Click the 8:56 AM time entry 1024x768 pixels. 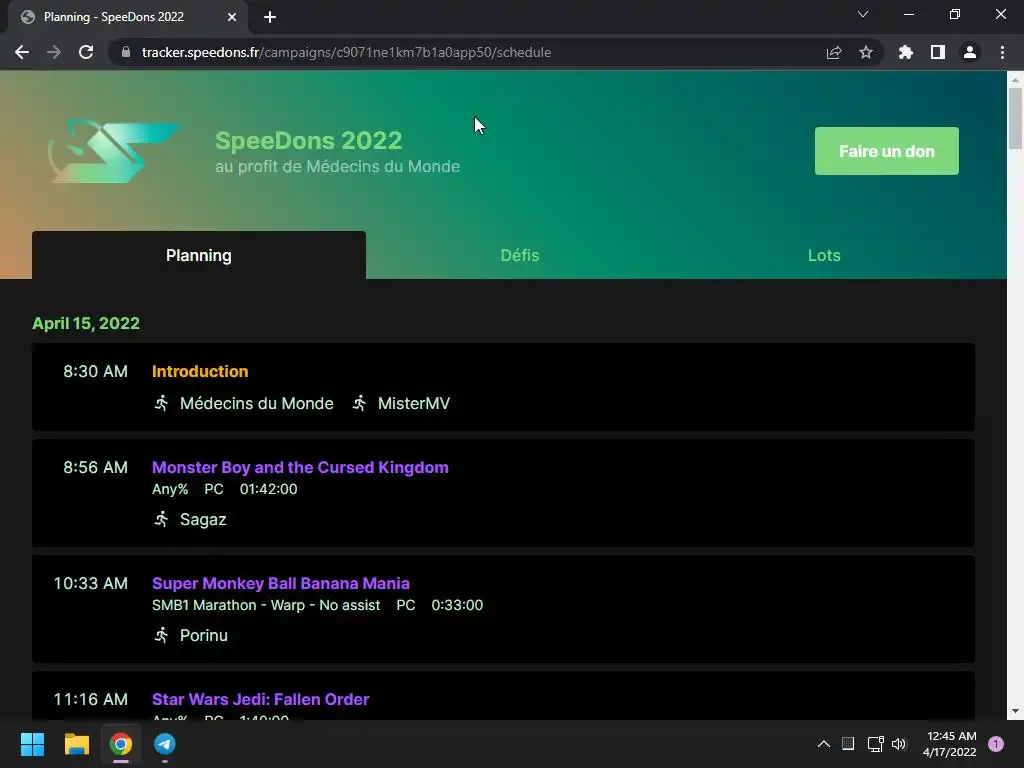95,468
